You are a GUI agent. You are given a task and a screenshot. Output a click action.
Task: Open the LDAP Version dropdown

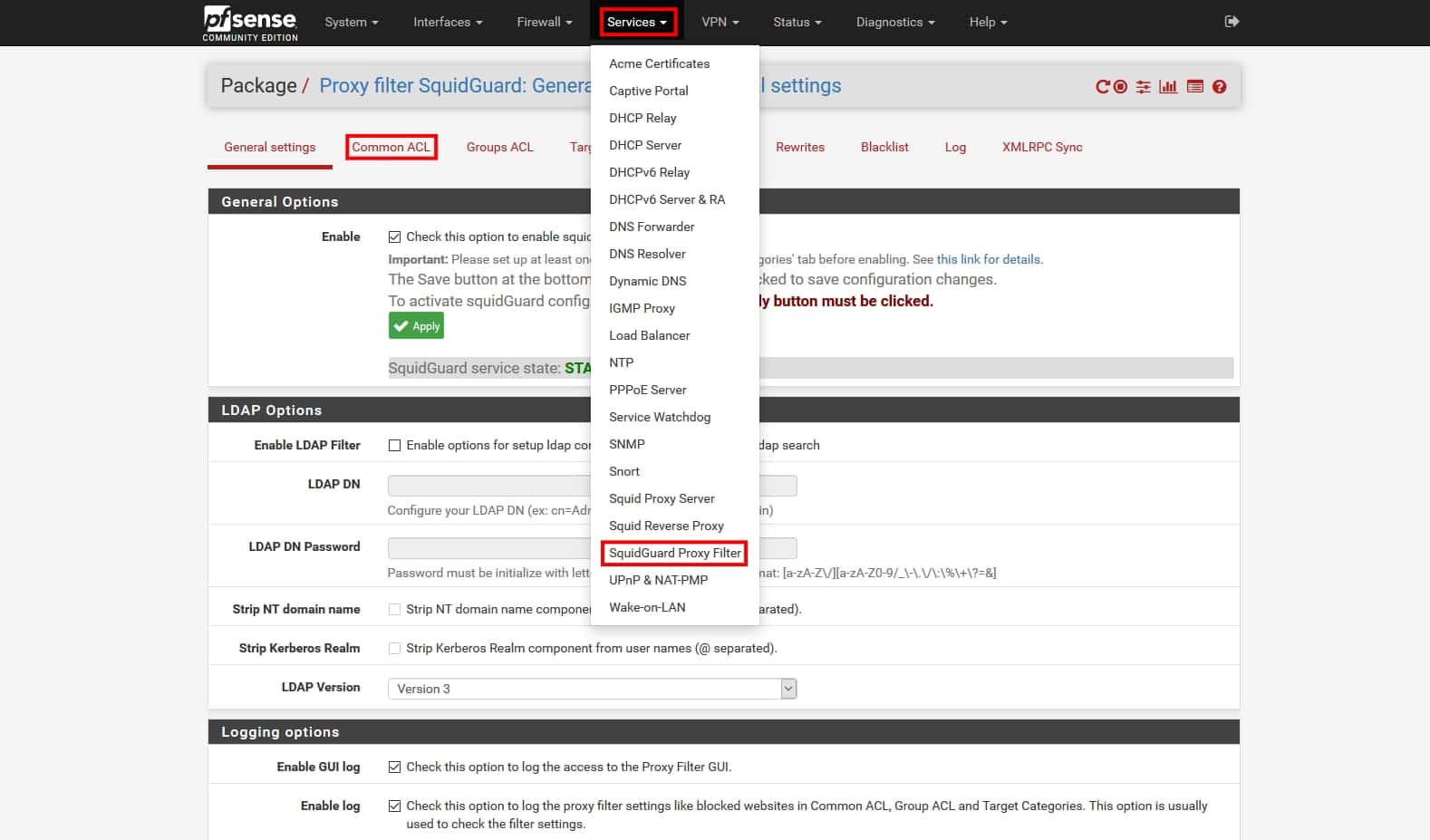click(x=592, y=689)
